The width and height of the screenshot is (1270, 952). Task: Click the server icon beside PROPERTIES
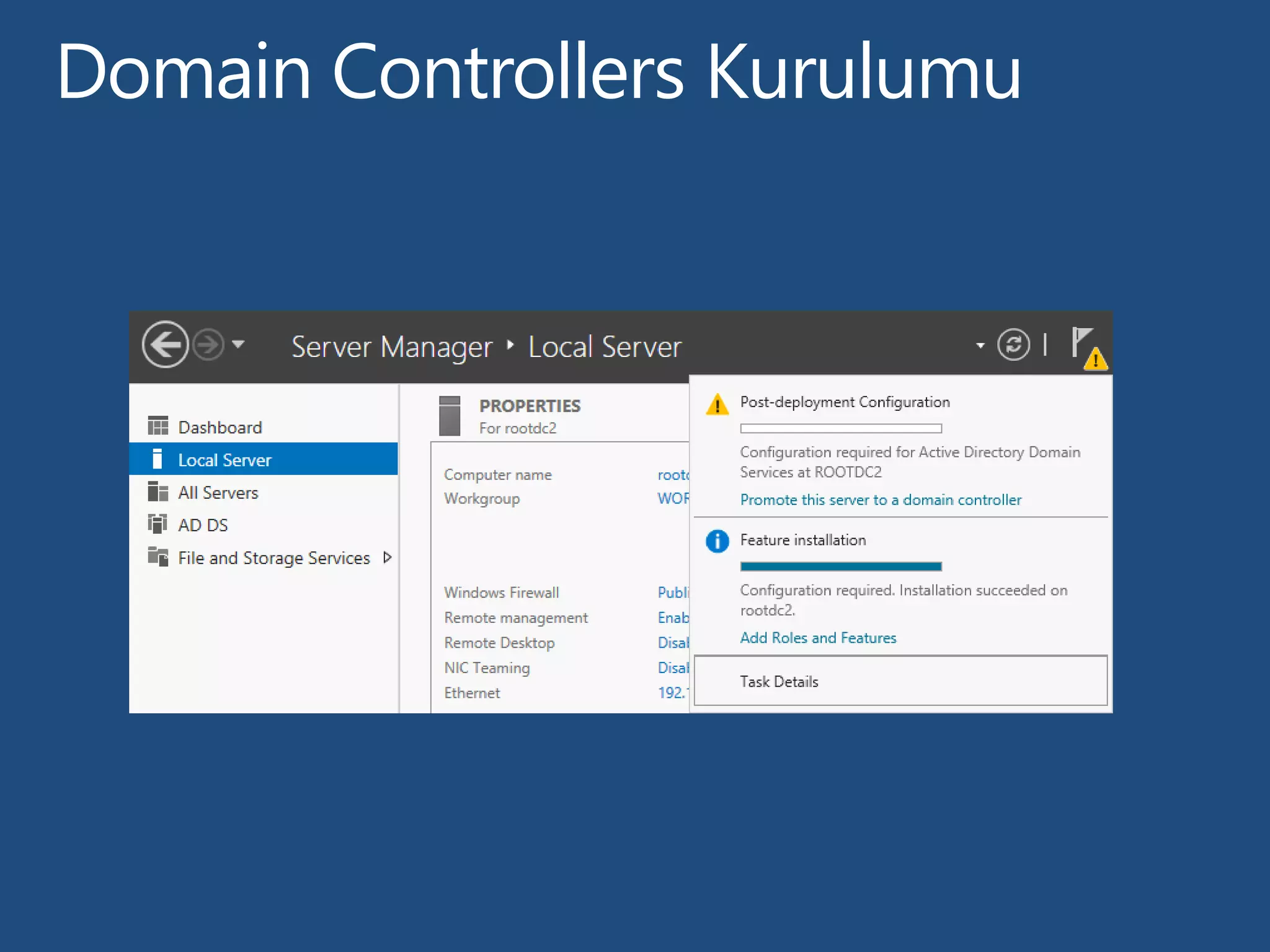(450, 416)
